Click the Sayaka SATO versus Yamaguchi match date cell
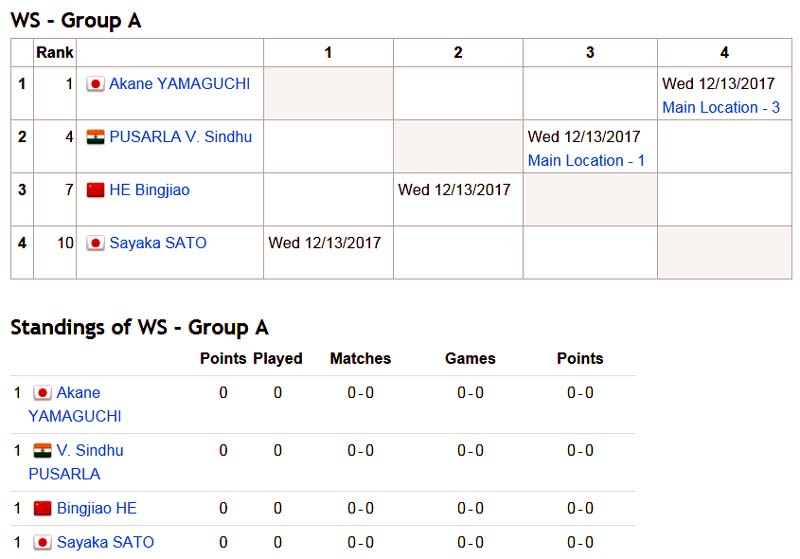This screenshot has height=559, width=800. 328,252
